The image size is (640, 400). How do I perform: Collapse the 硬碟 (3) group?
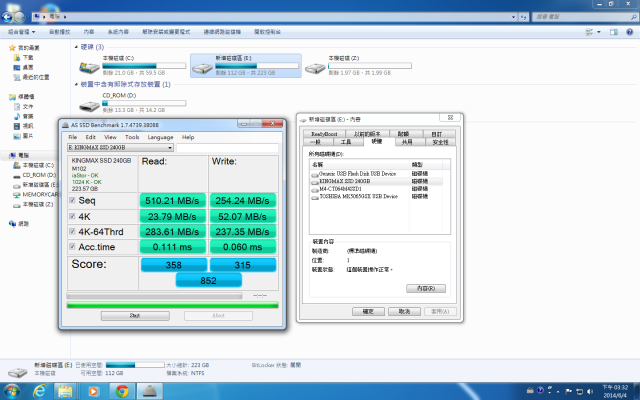coord(76,47)
